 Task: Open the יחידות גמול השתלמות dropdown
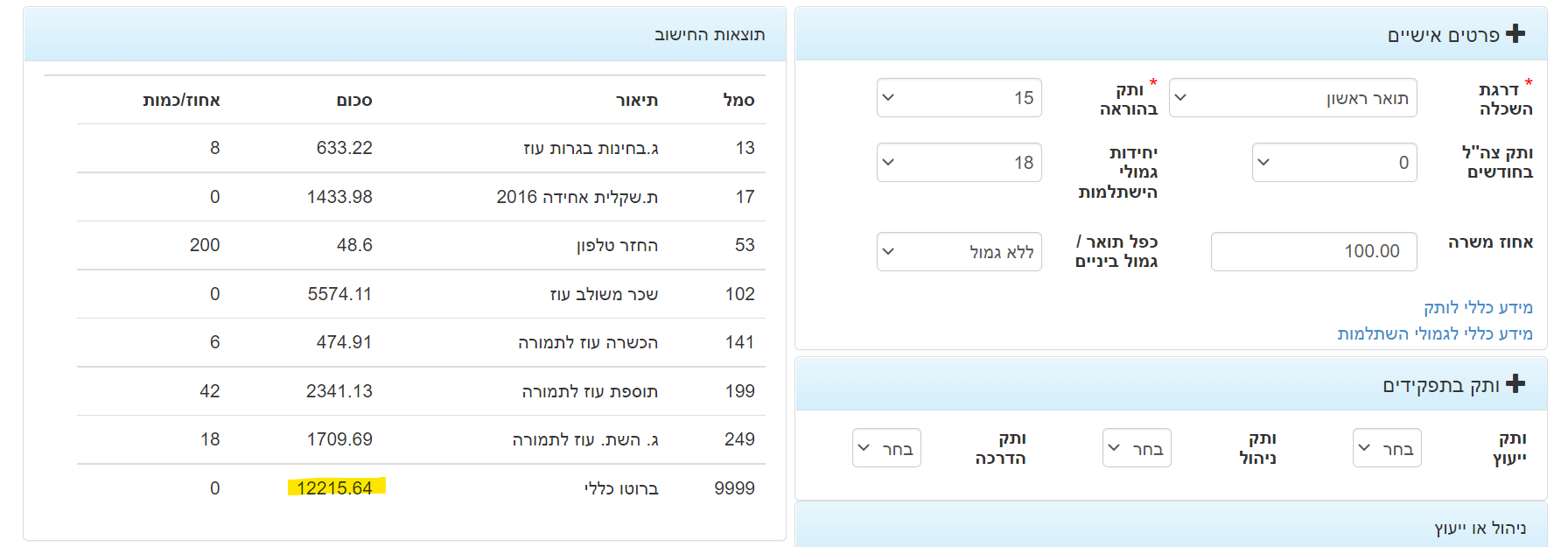[x=959, y=163]
